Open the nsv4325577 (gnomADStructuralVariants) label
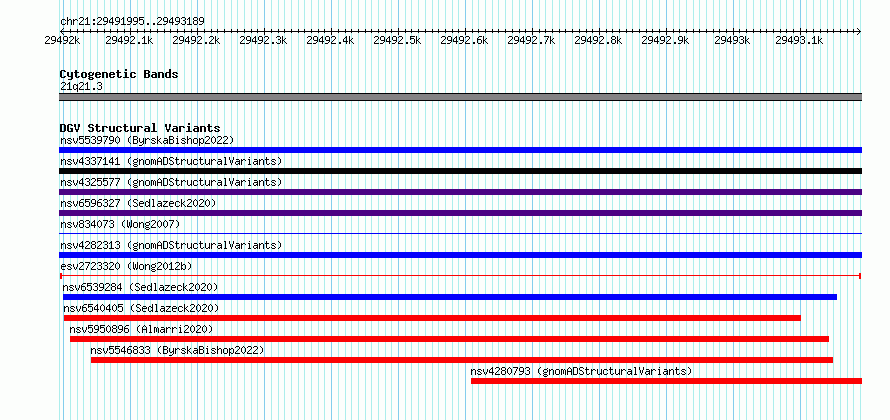The height and width of the screenshot is (420, 890). (x=171, y=182)
